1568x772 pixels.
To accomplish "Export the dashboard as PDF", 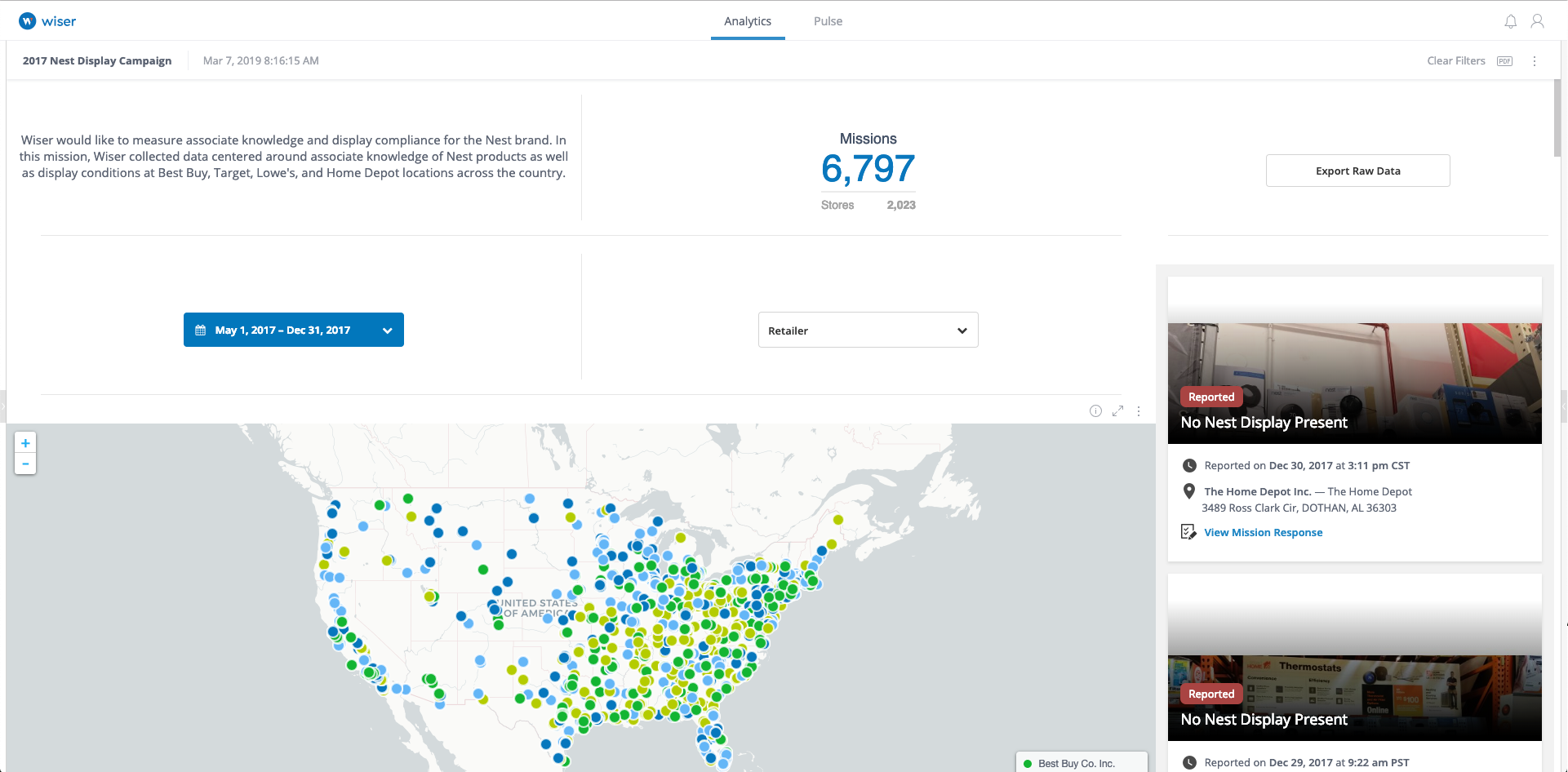I will (x=1505, y=61).
